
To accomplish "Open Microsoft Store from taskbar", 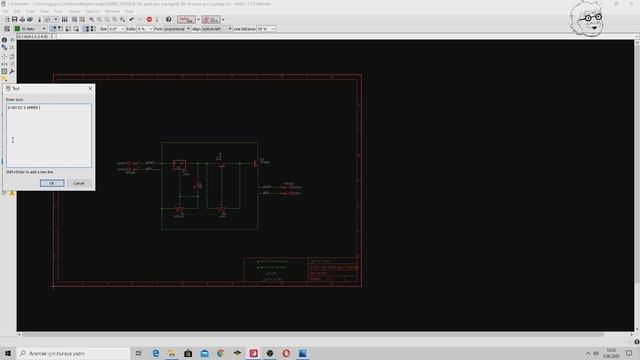I will 188,353.
